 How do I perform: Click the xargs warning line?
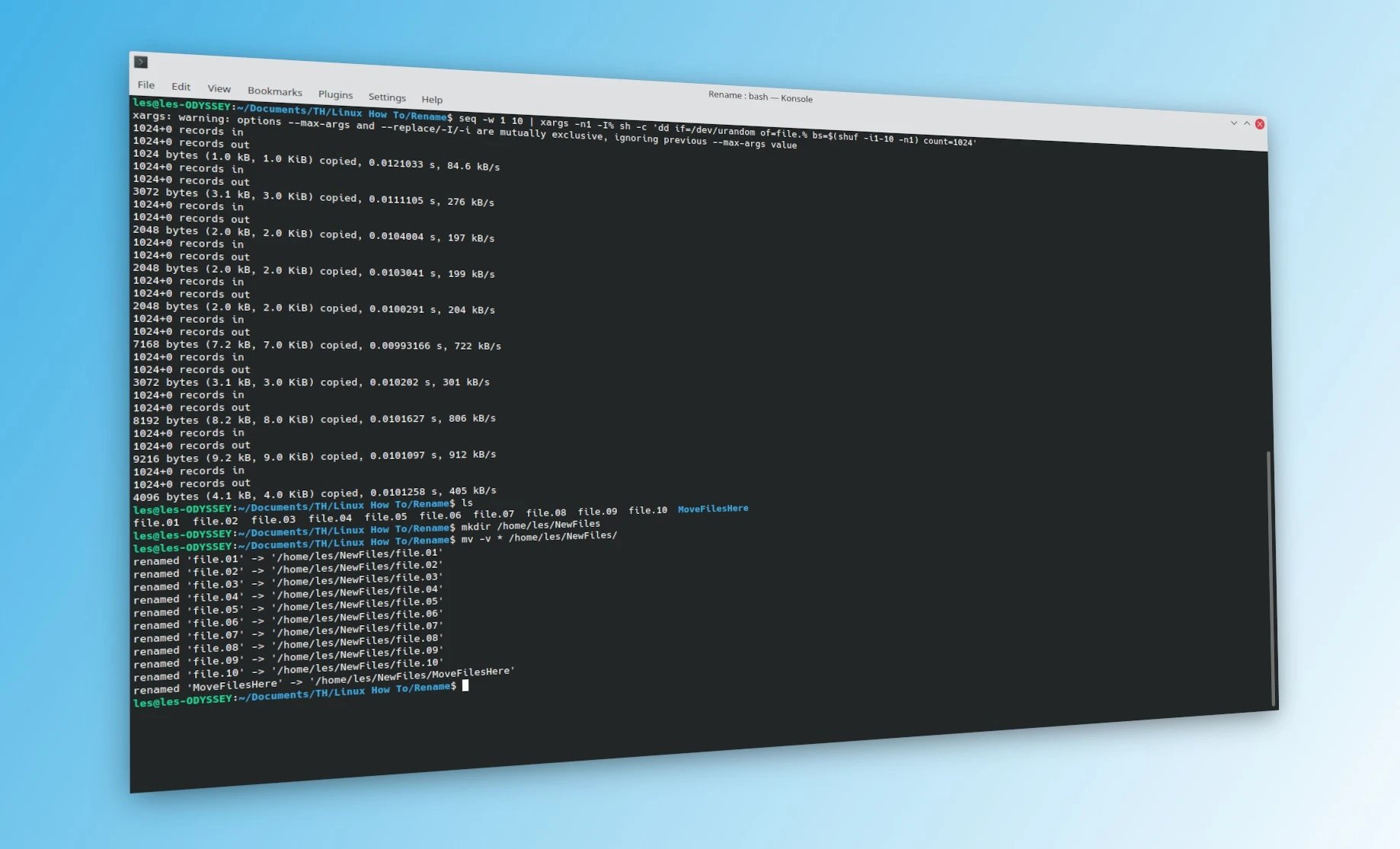coord(465,131)
